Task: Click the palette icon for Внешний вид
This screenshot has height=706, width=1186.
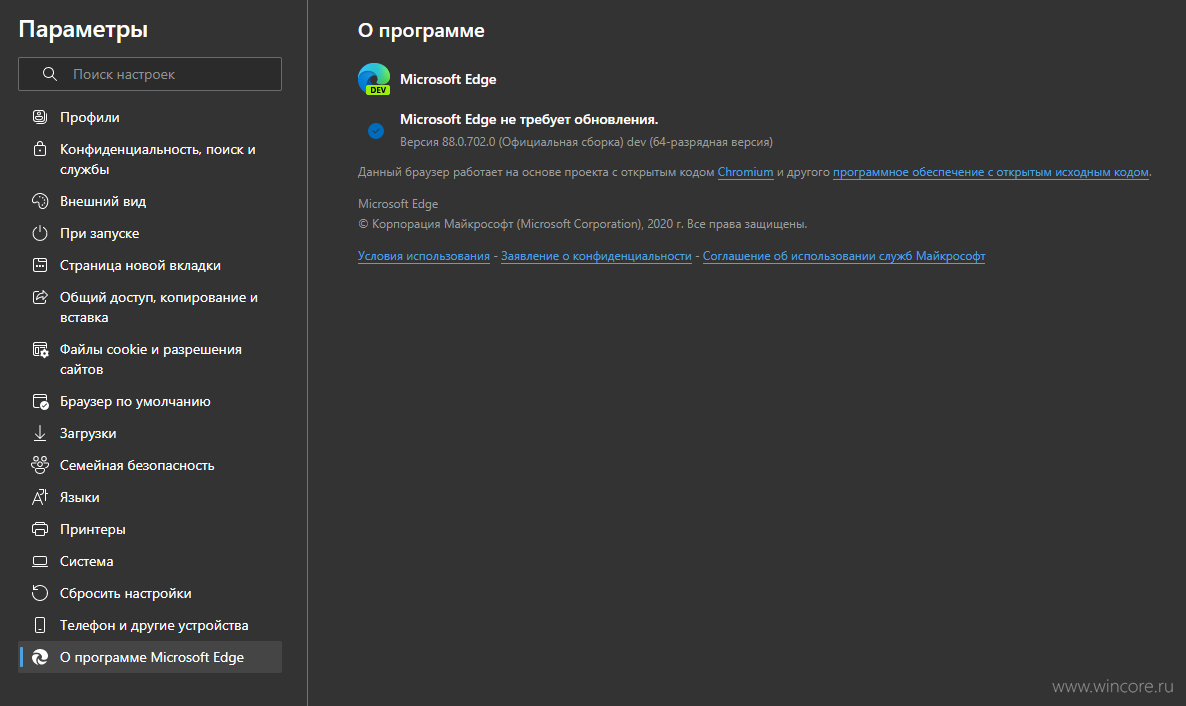Action: coord(40,201)
